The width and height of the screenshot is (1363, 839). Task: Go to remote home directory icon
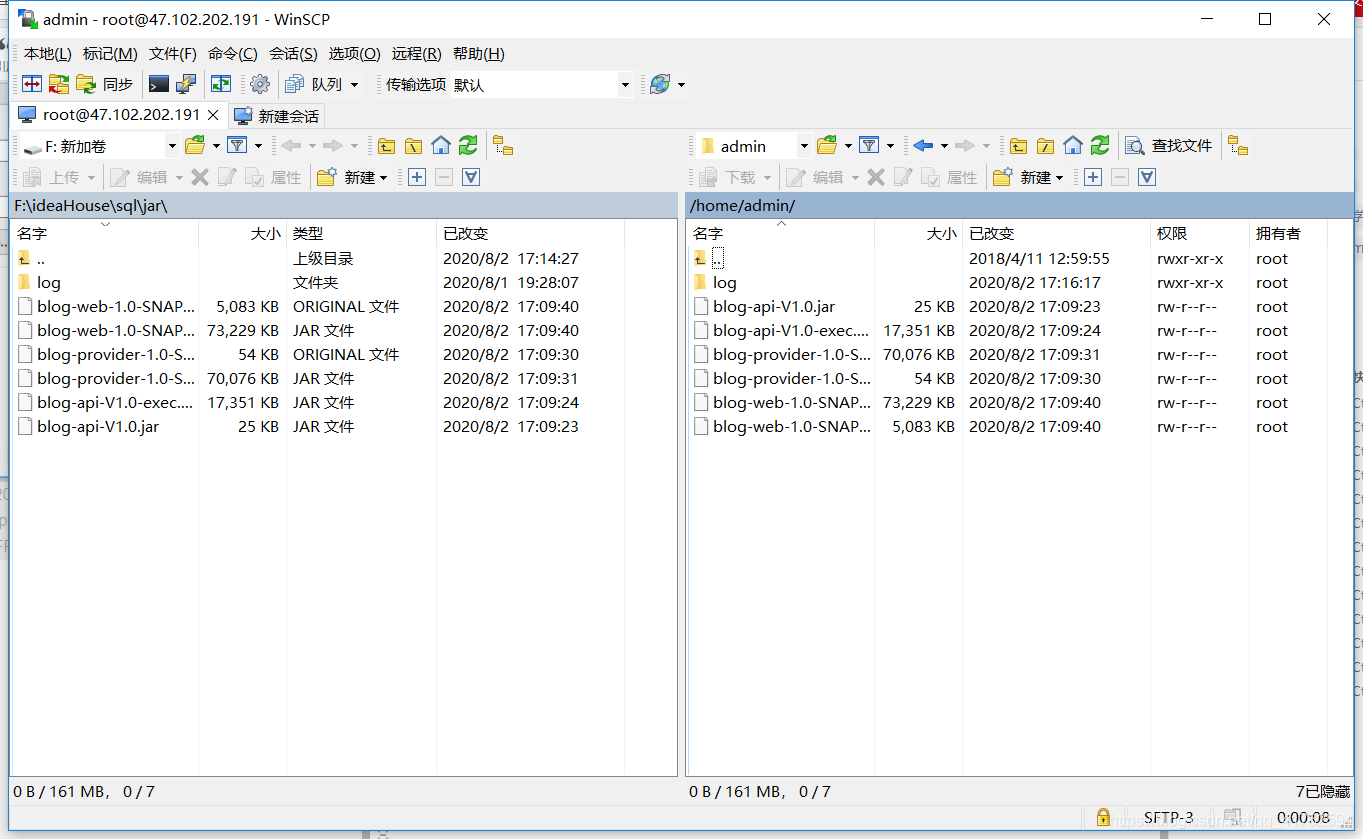[1073, 146]
